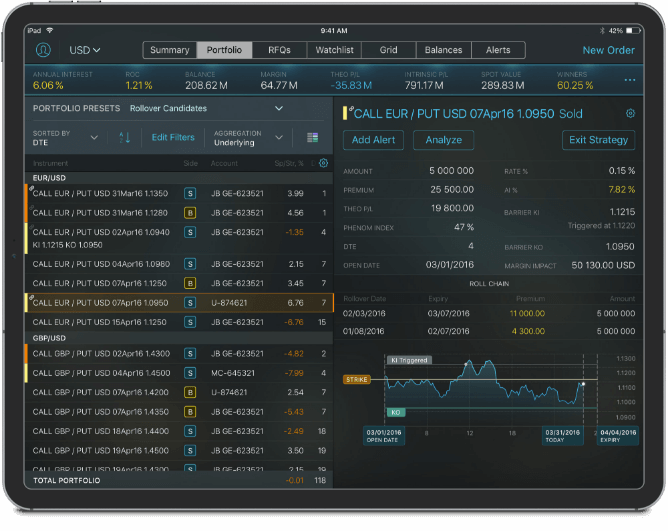Open column settings gear in instrument list

coord(323,163)
